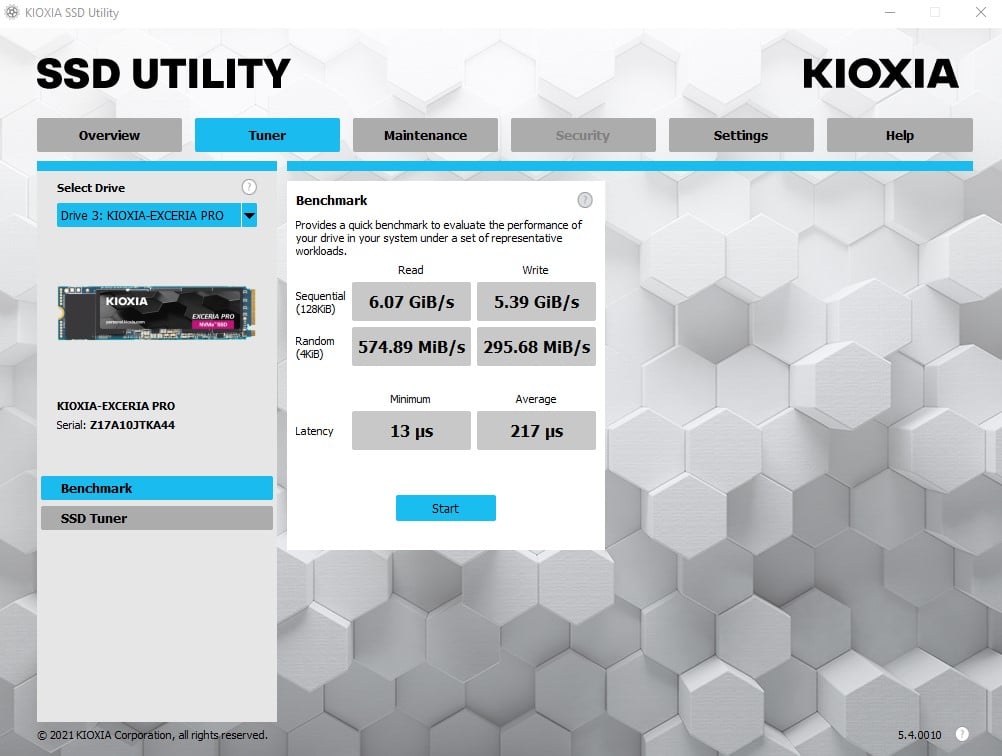Click the KIOXIA SSD Utility title bar icon

coord(11,13)
